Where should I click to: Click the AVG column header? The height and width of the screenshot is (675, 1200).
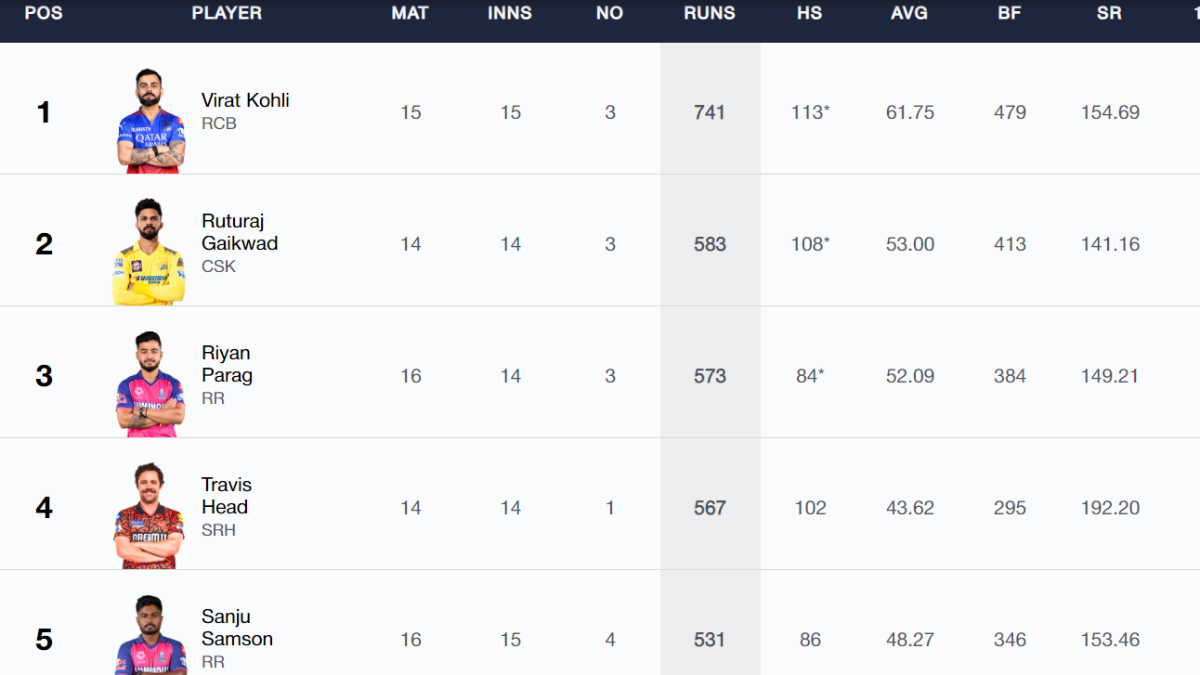[909, 14]
